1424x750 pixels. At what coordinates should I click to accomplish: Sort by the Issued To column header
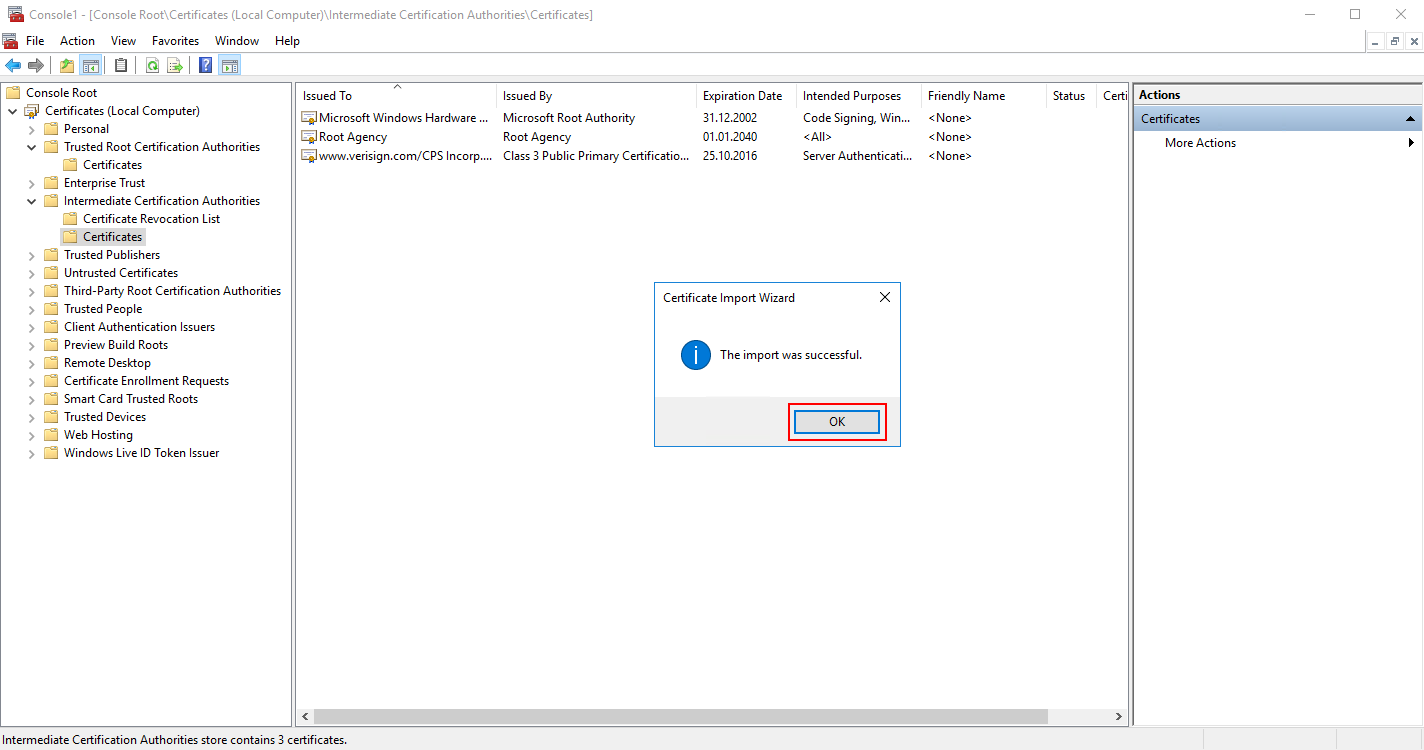(x=325, y=95)
